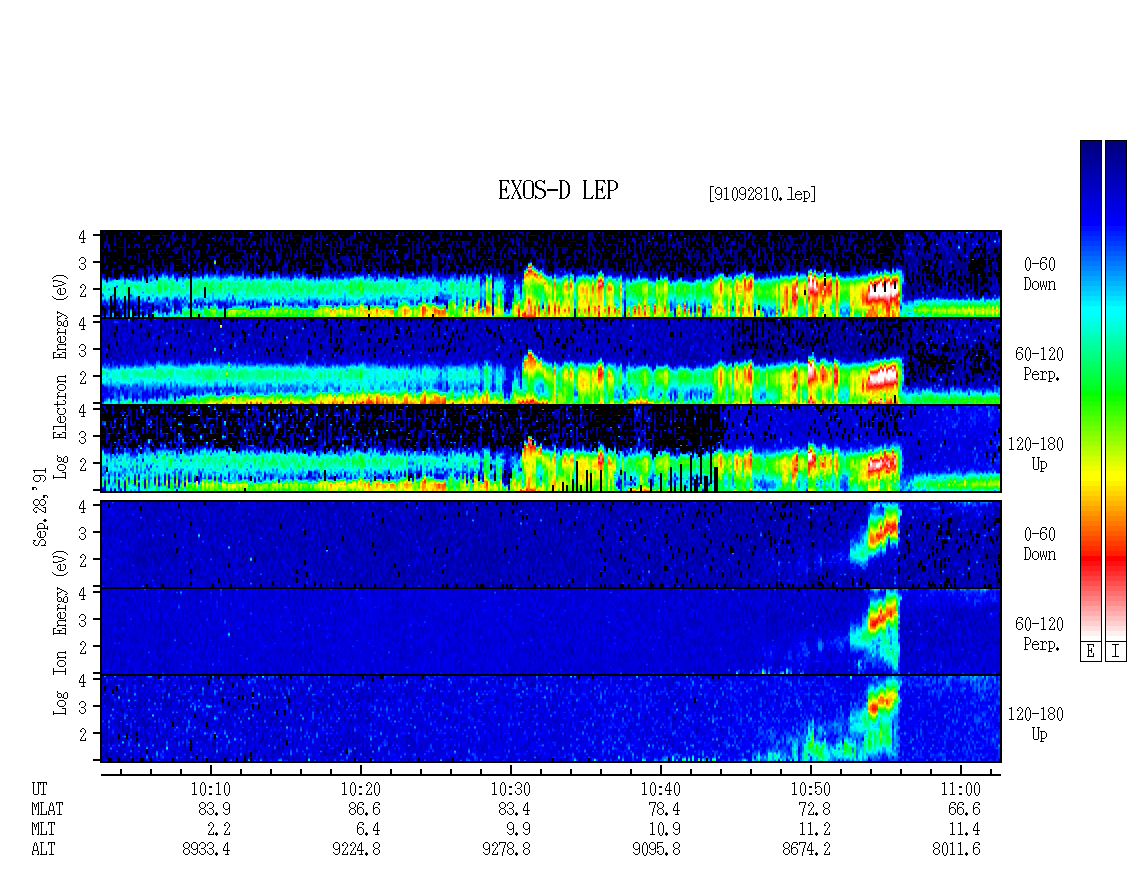Viewport: 1130px width, 875px height.
Task: Click the ALT value "9278.8"
Action: (x=507, y=850)
